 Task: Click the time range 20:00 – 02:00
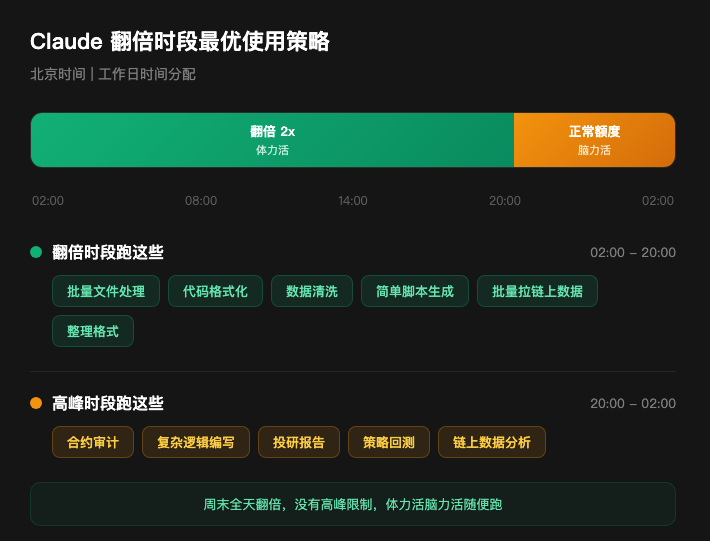click(x=633, y=403)
